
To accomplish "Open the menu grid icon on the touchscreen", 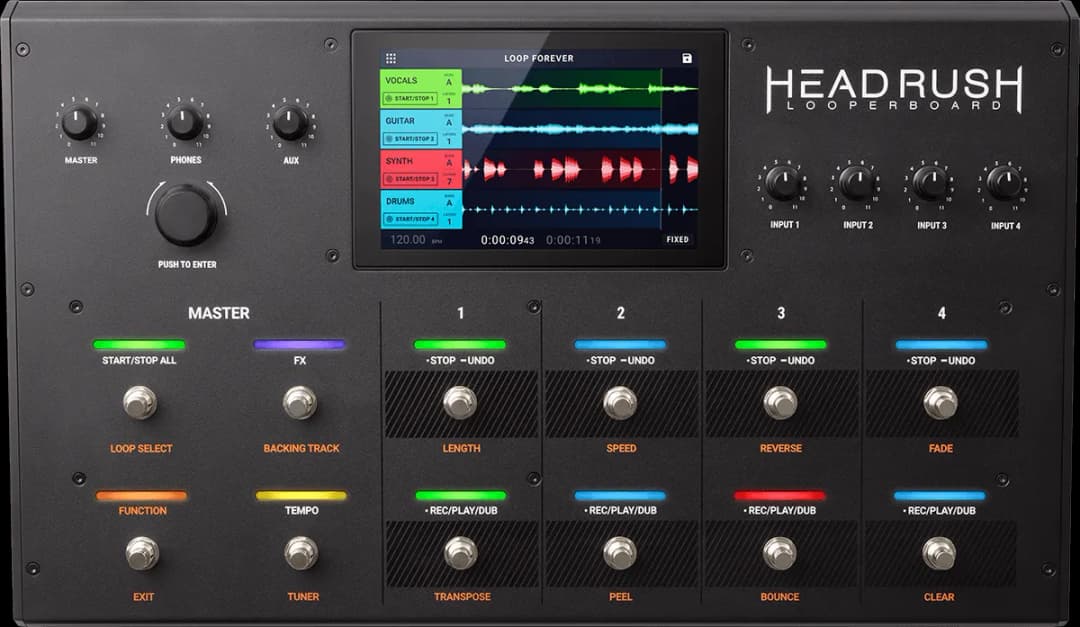I will click(x=391, y=58).
